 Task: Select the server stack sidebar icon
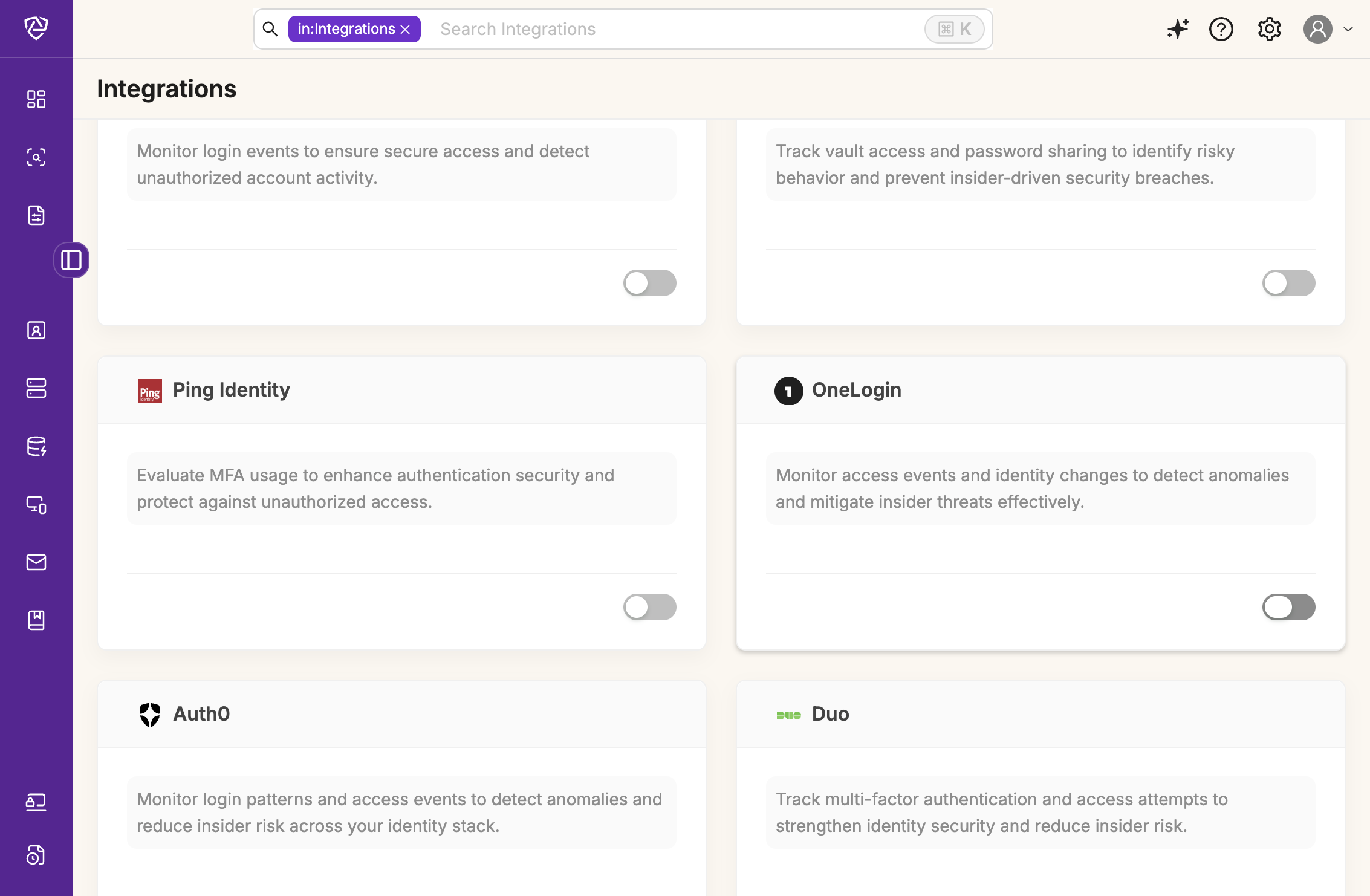pyautogui.click(x=36, y=388)
